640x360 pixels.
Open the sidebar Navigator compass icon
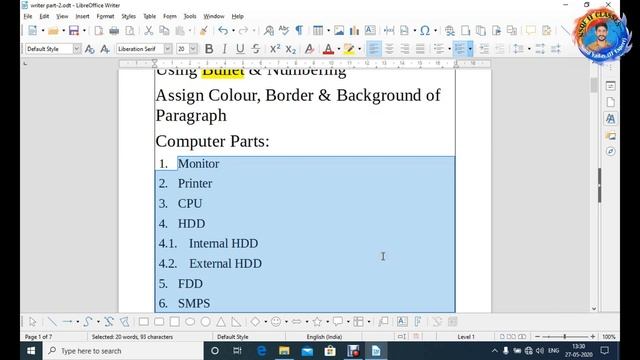pos(611,151)
